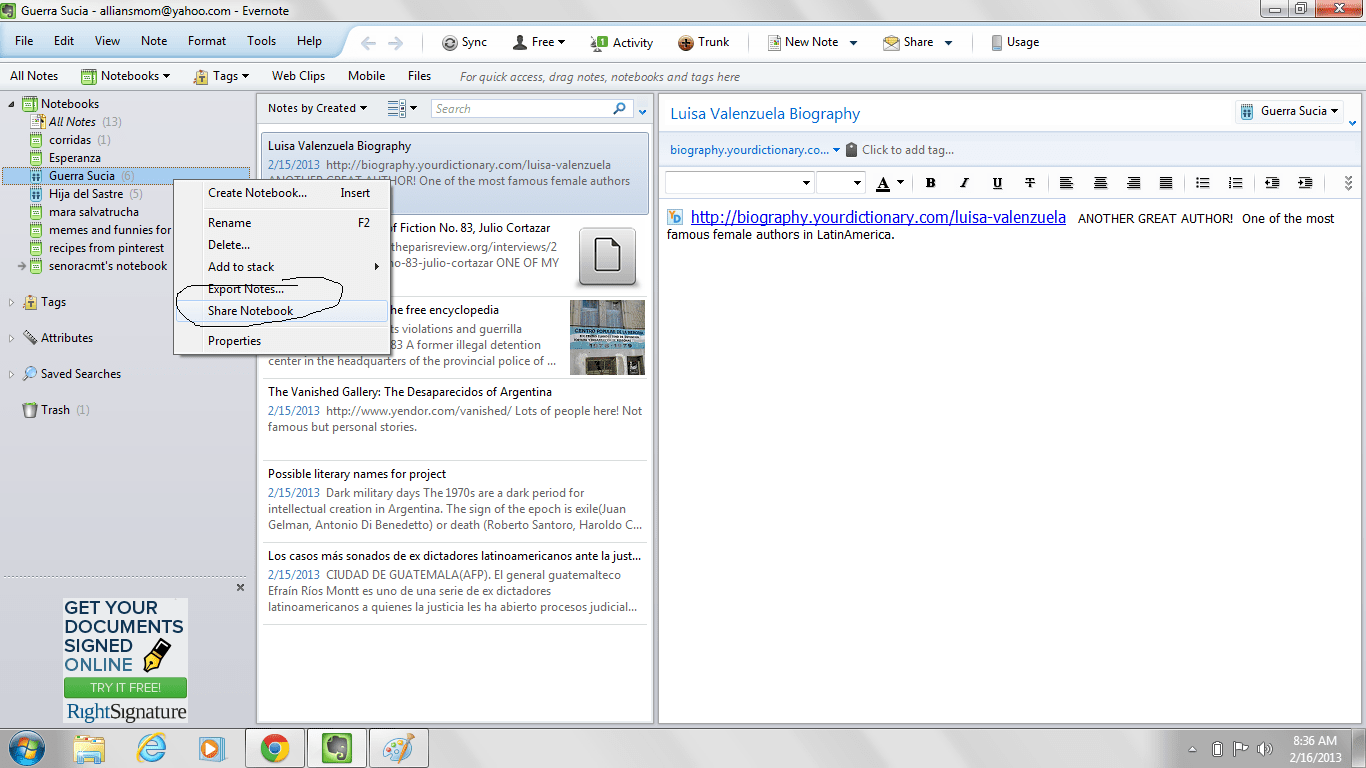
Task: Open Properties from the context menu
Action: coord(281,341)
